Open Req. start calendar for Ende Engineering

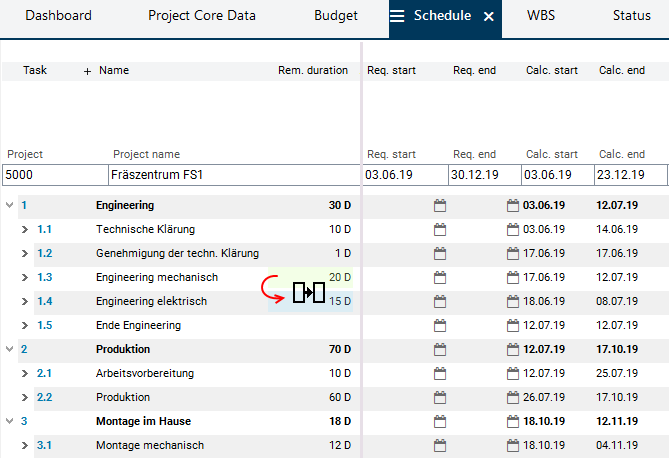pyautogui.click(x=440, y=326)
